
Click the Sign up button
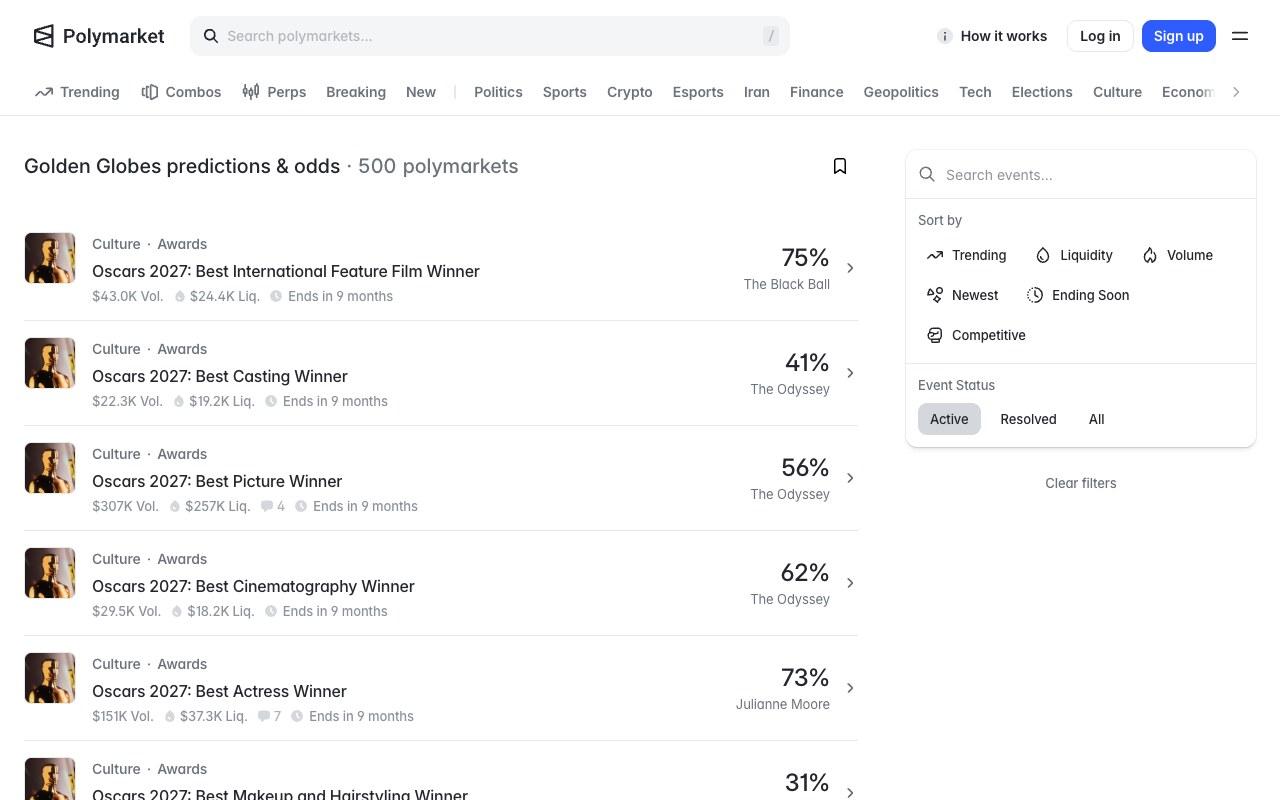pos(1179,36)
